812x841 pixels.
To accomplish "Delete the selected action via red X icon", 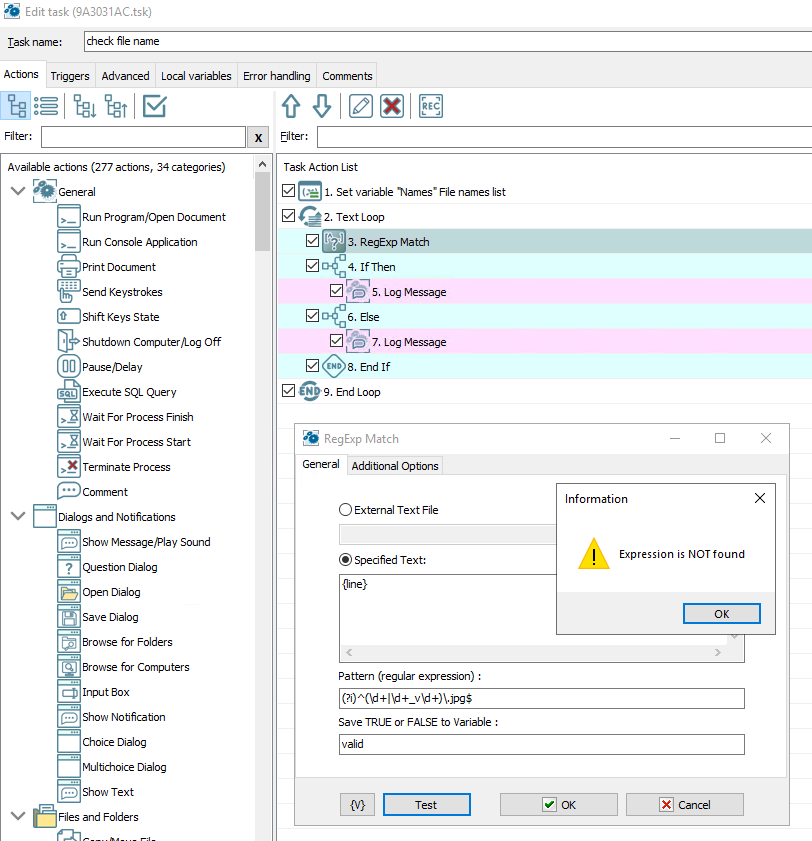I will 390,106.
